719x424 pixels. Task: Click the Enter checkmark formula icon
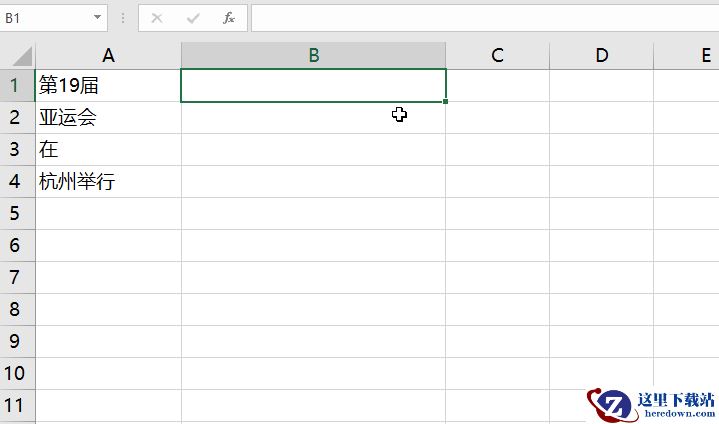click(193, 18)
